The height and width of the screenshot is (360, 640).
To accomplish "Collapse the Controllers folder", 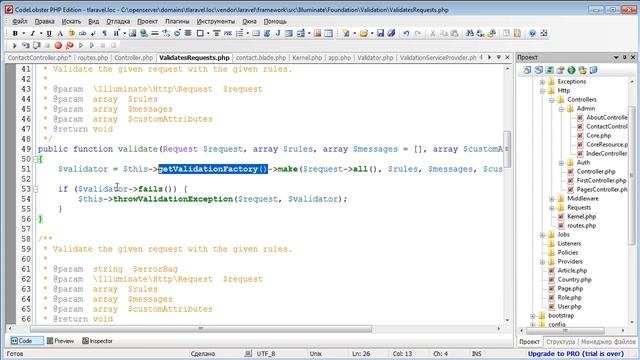I will pos(552,100).
